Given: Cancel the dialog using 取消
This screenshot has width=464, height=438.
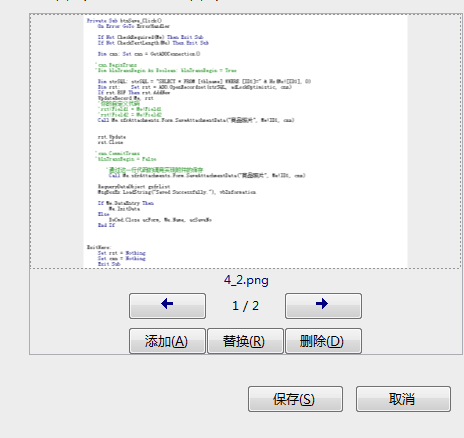Looking at the screenshot, I should (x=403, y=399).
